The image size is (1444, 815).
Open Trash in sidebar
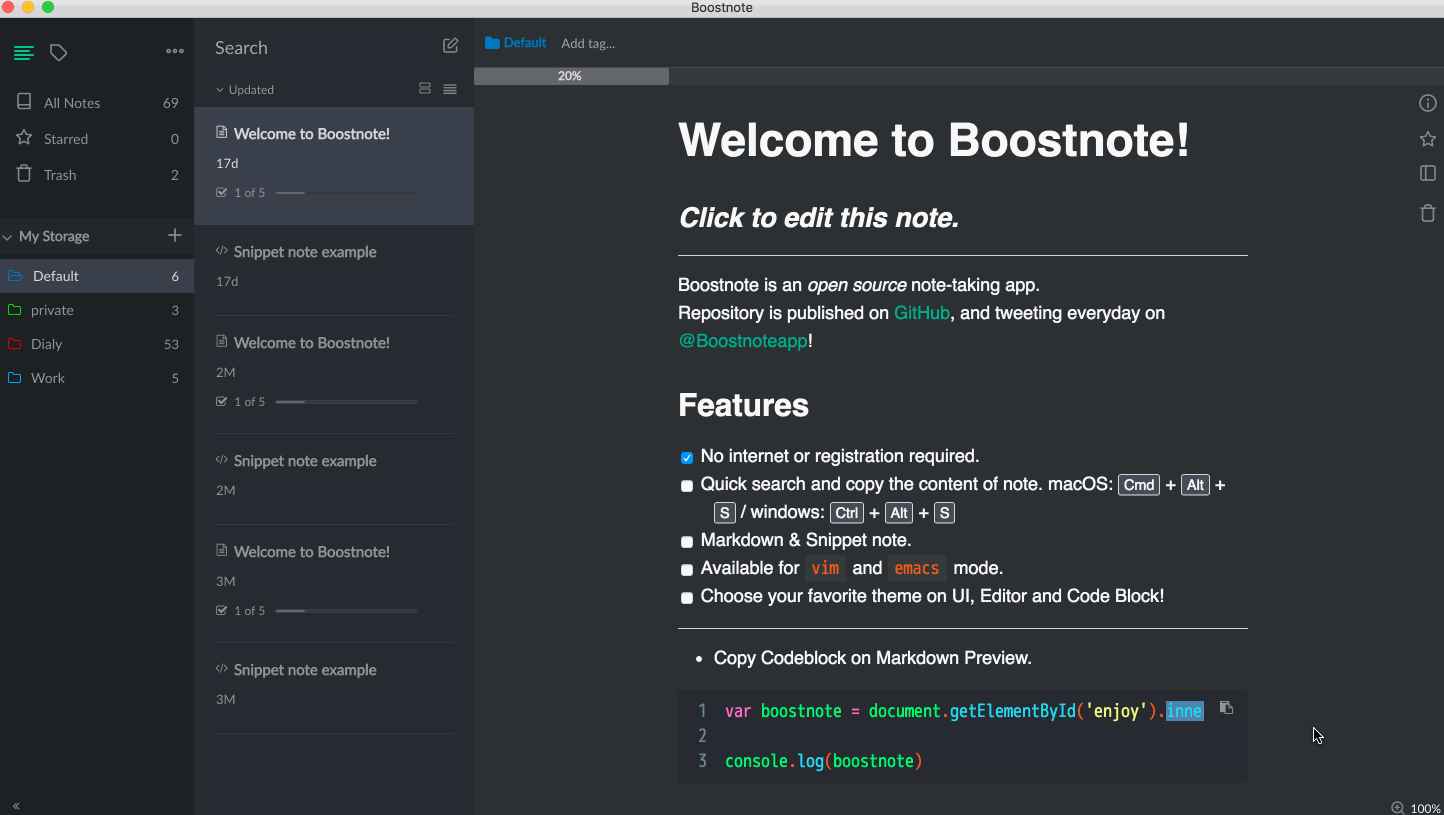tap(97, 175)
